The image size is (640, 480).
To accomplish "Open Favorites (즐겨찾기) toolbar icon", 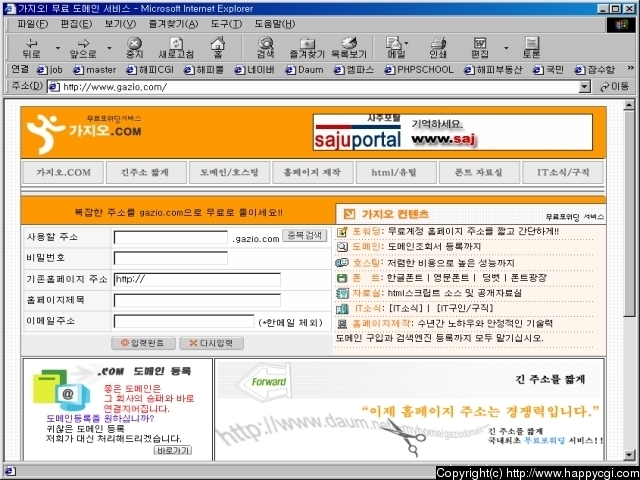I will (307, 48).
